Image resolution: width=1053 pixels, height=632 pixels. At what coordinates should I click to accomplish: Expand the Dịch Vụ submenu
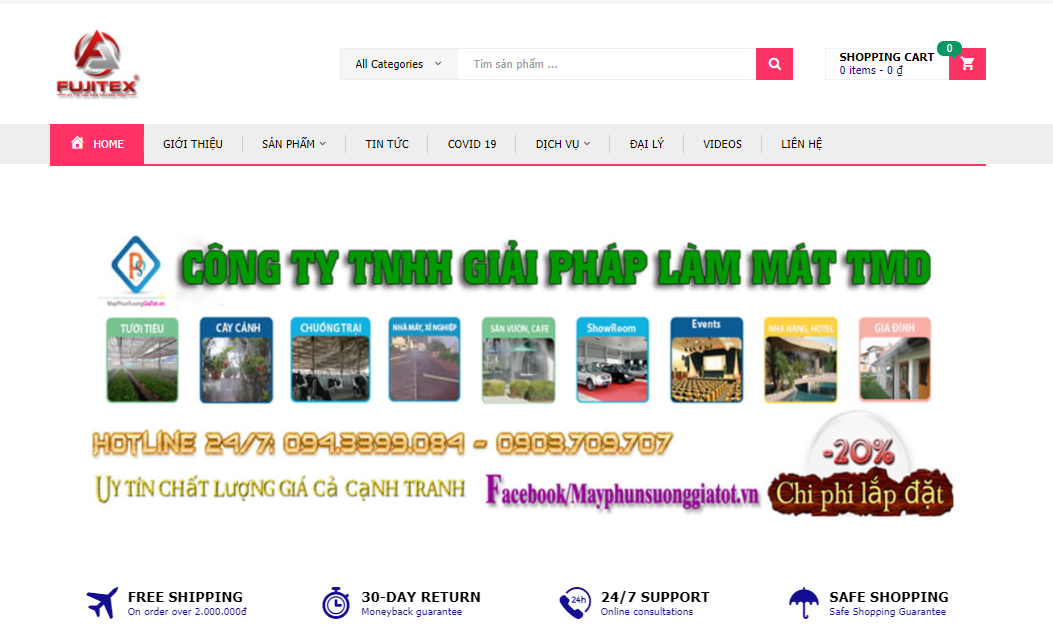(563, 144)
